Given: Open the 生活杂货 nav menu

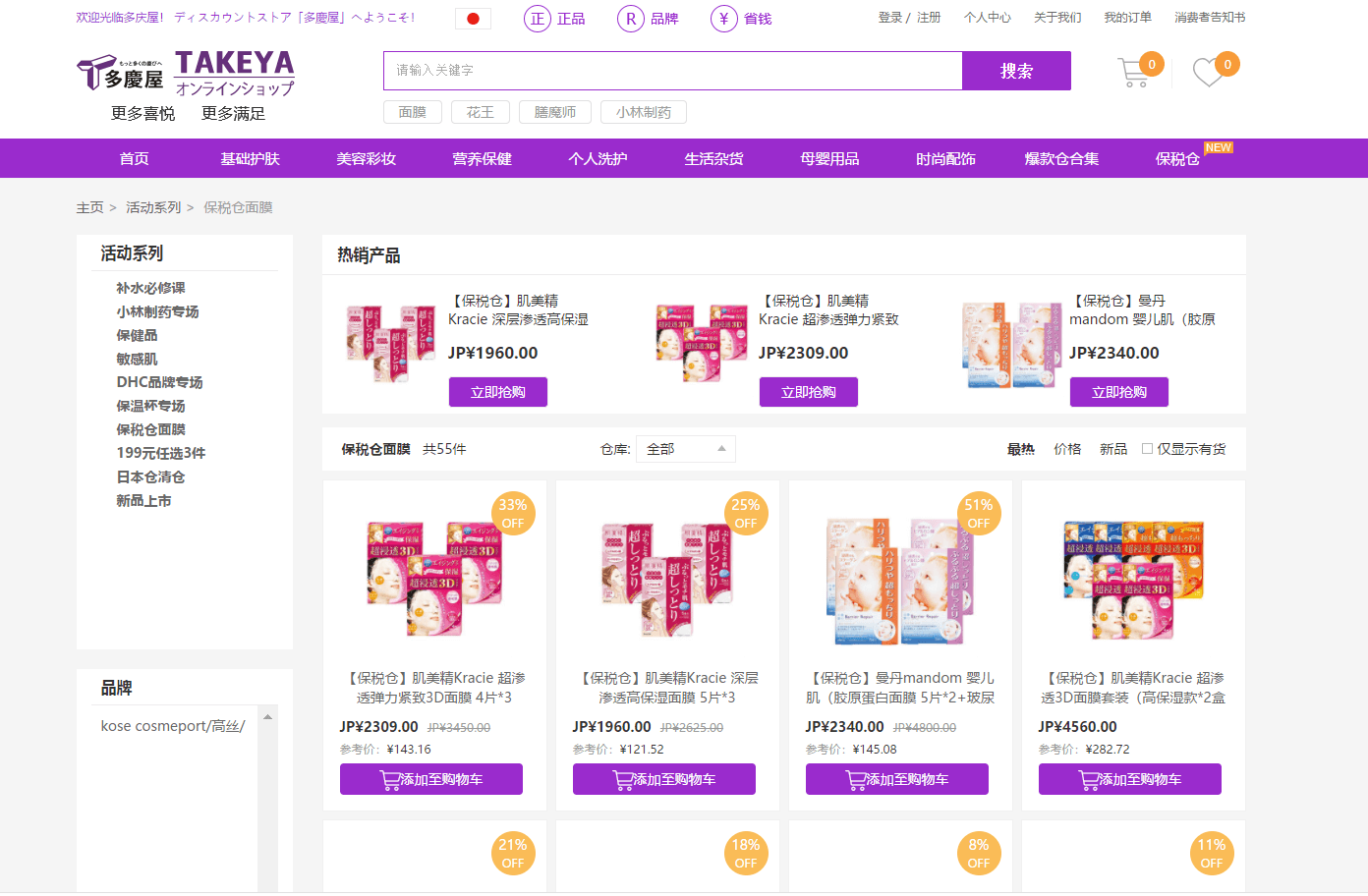Looking at the screenshot, I should tap(714, 158).
